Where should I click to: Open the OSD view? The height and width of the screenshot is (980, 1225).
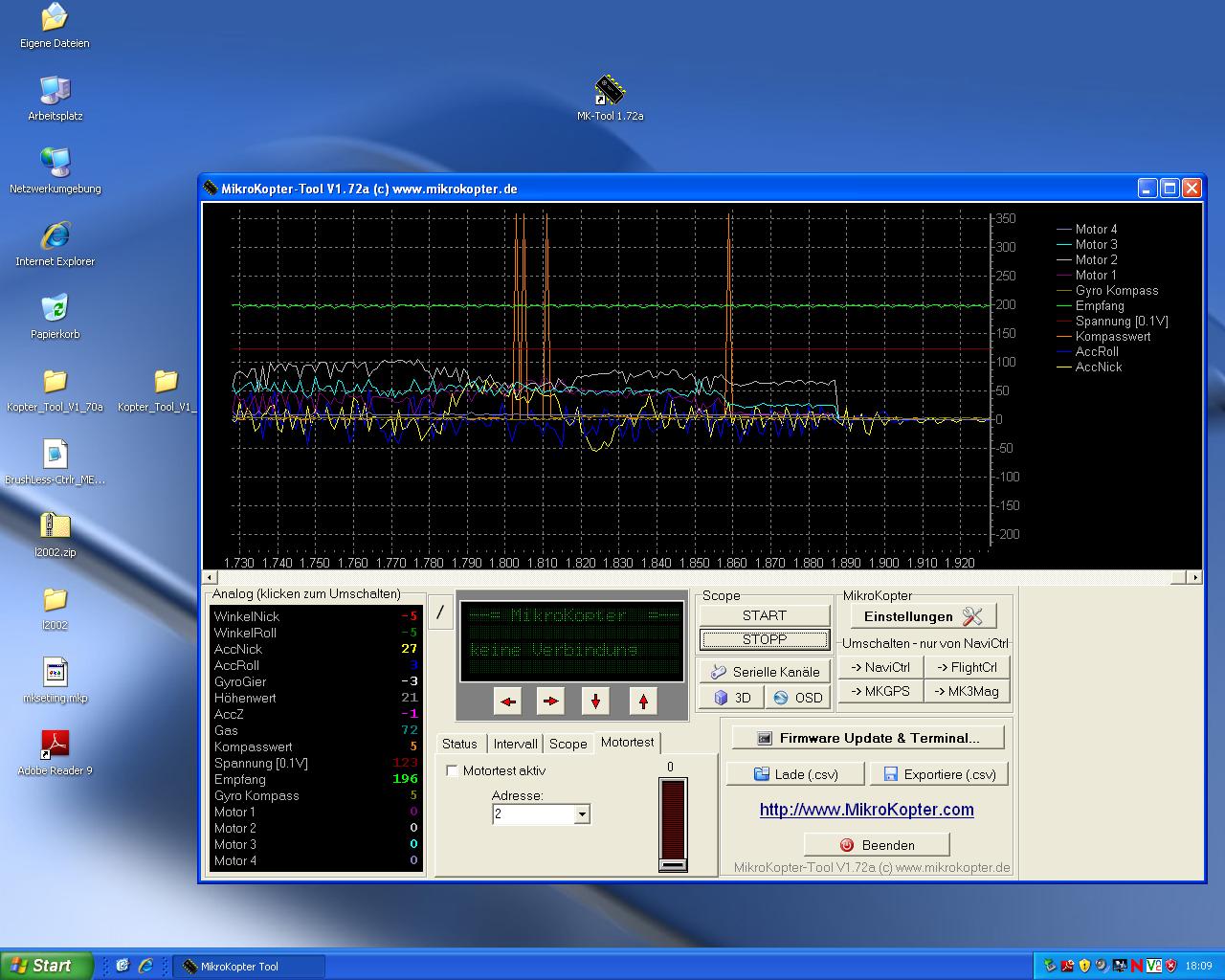[797, 698]
